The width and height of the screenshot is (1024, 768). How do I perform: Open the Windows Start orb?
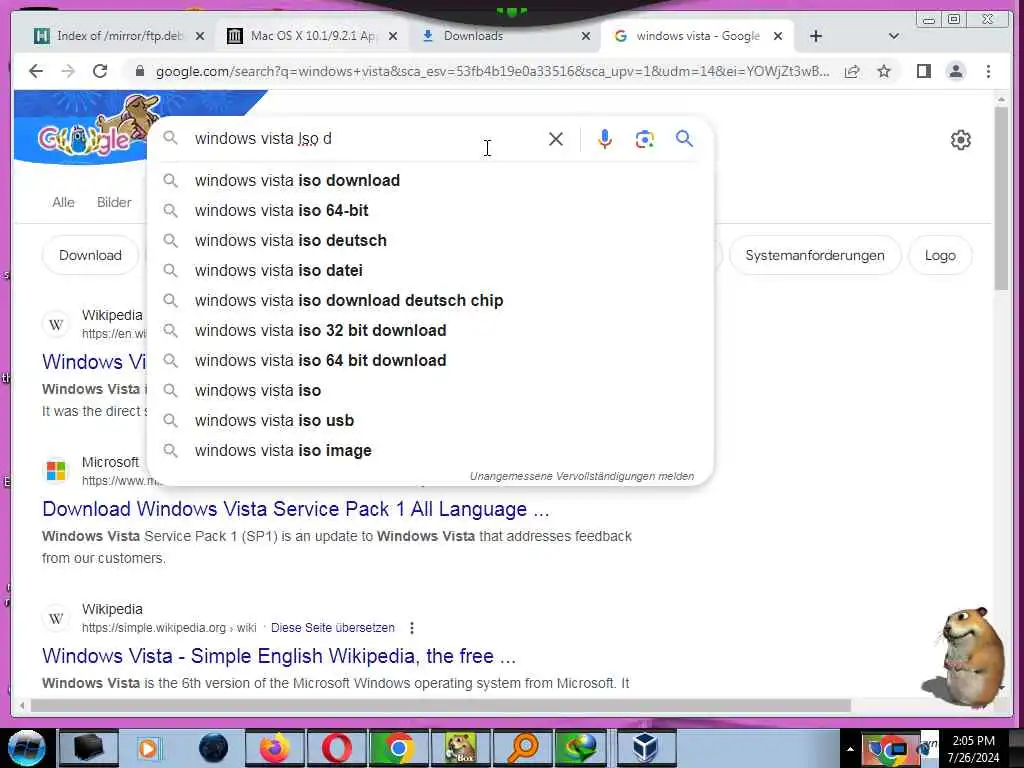pos(27,748)
